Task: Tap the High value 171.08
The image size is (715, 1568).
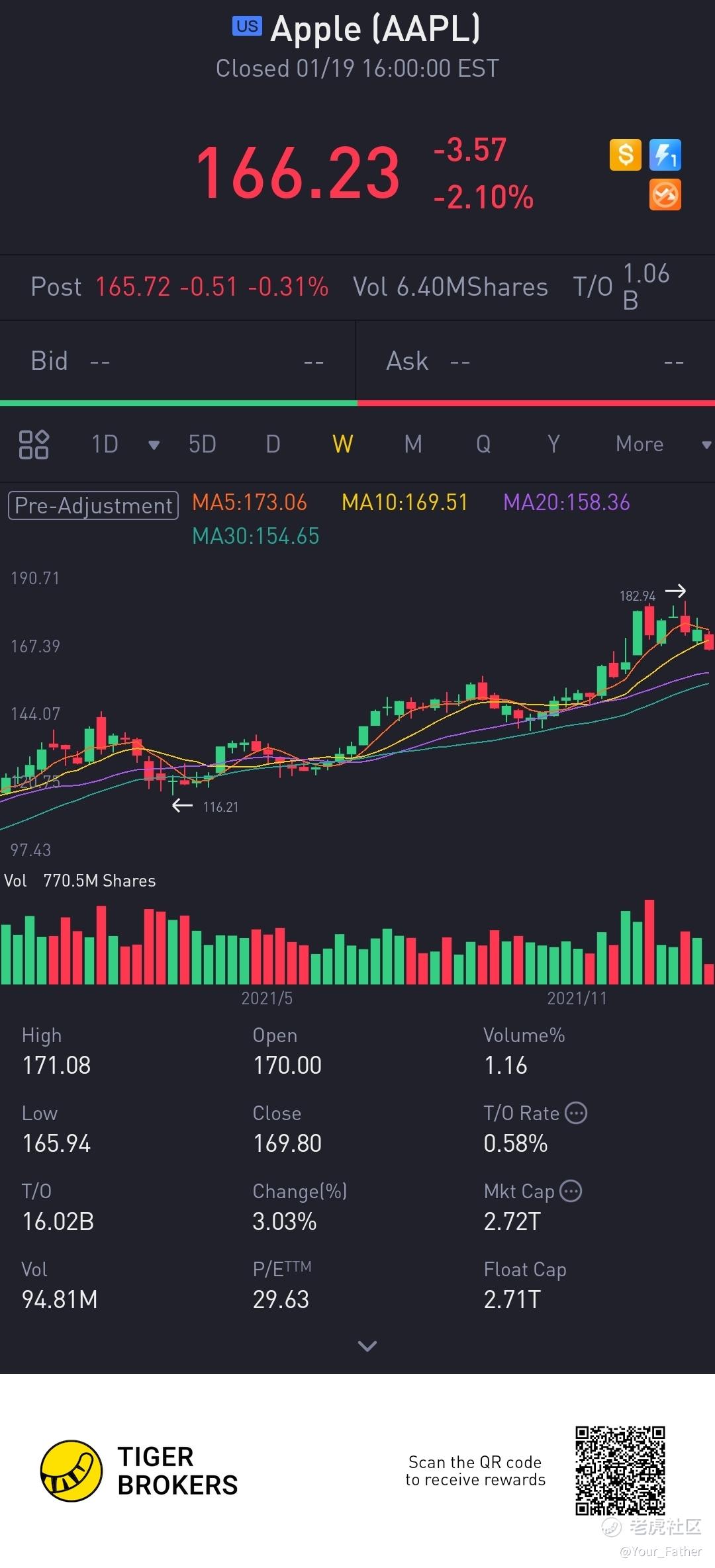Action: 56,1065
